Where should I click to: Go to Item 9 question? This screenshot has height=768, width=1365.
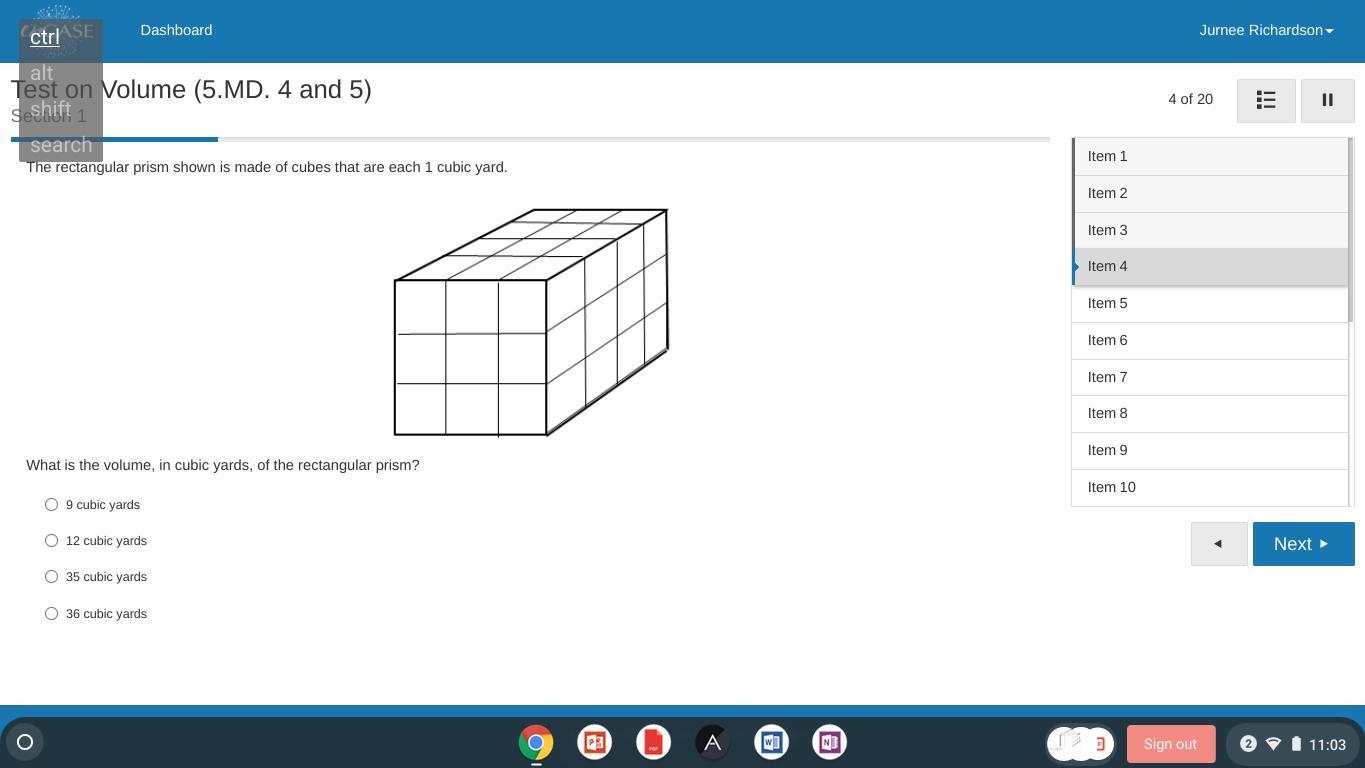(x=1210, y=451)
